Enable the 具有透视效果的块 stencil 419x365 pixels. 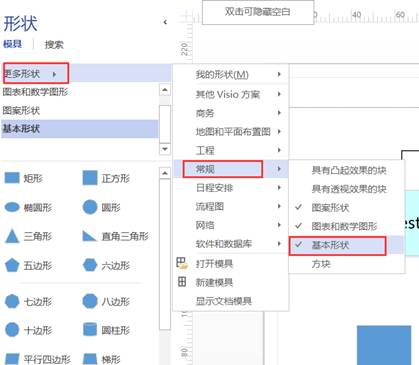(x=346, y=189)
